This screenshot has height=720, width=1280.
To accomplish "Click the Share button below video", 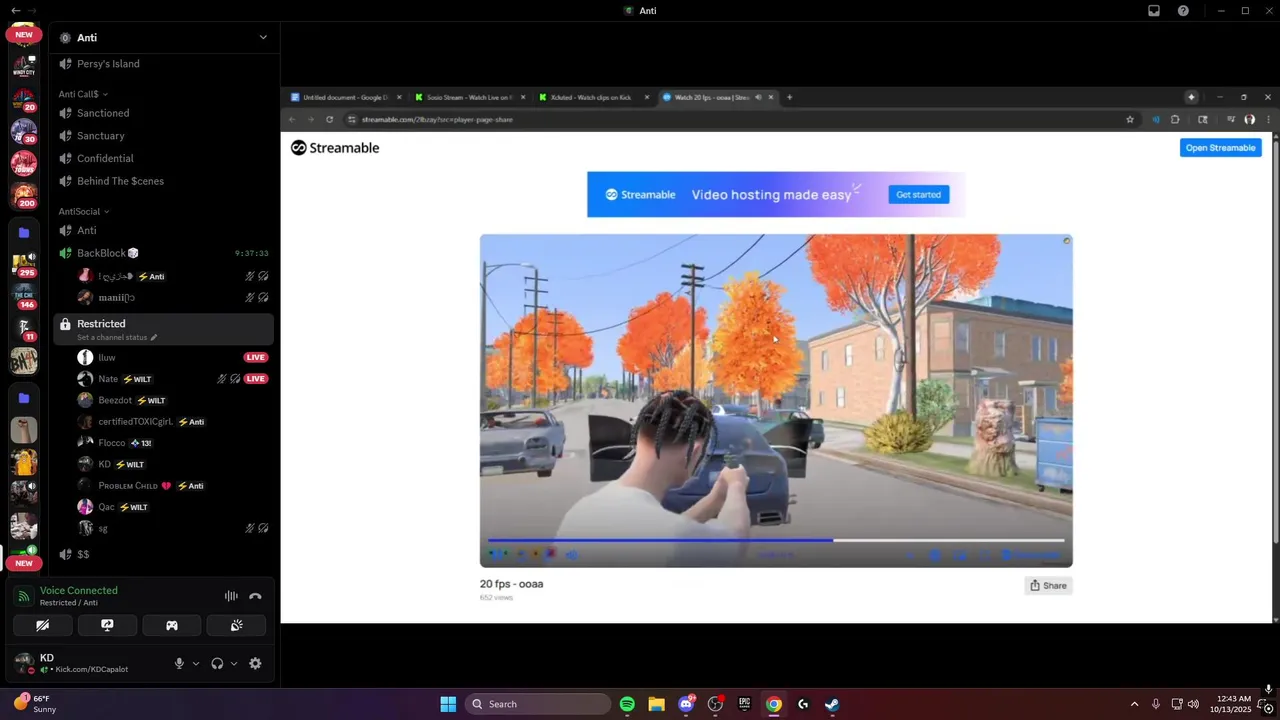I will pos(1048,586).
